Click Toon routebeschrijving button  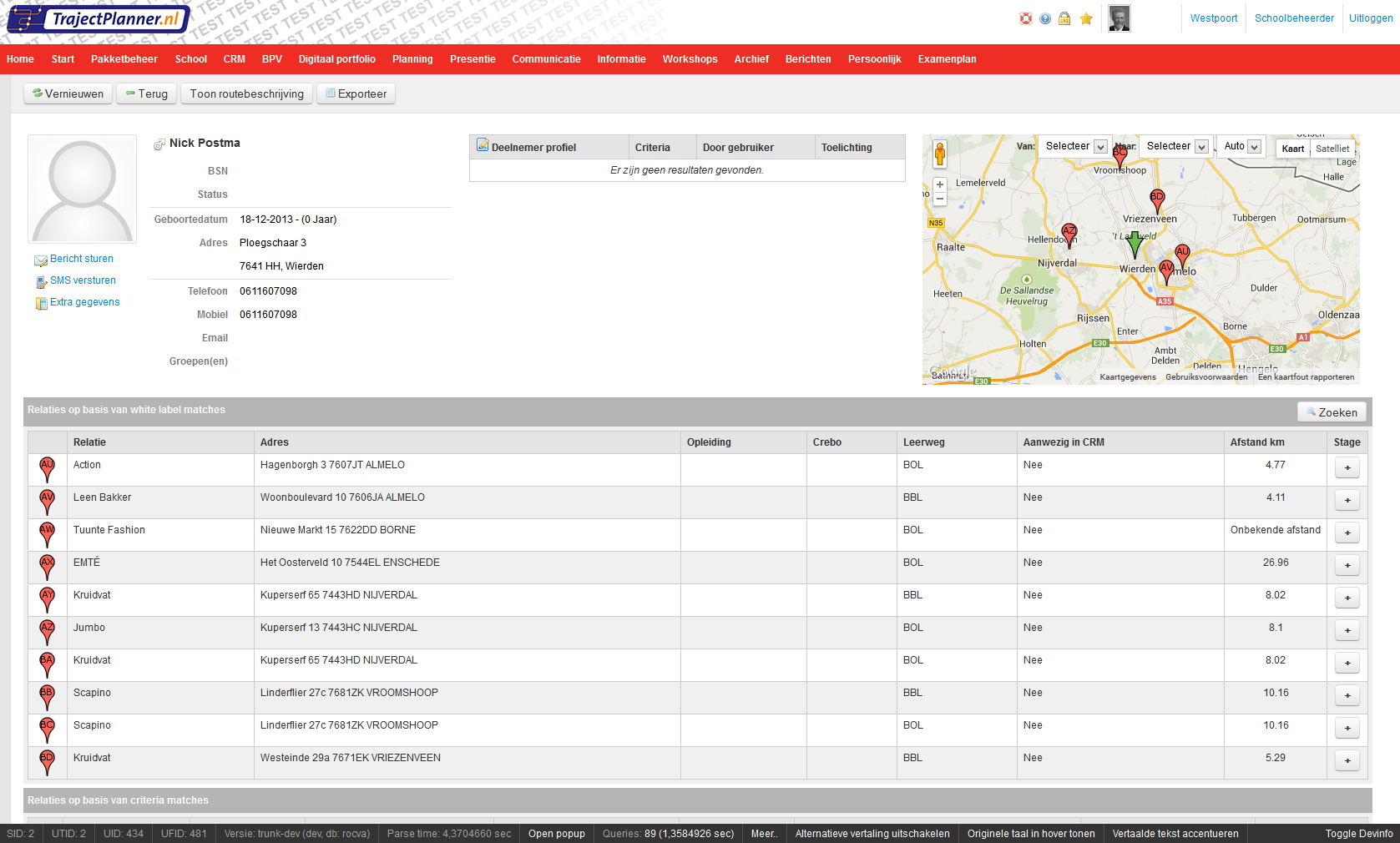[246, 93]
